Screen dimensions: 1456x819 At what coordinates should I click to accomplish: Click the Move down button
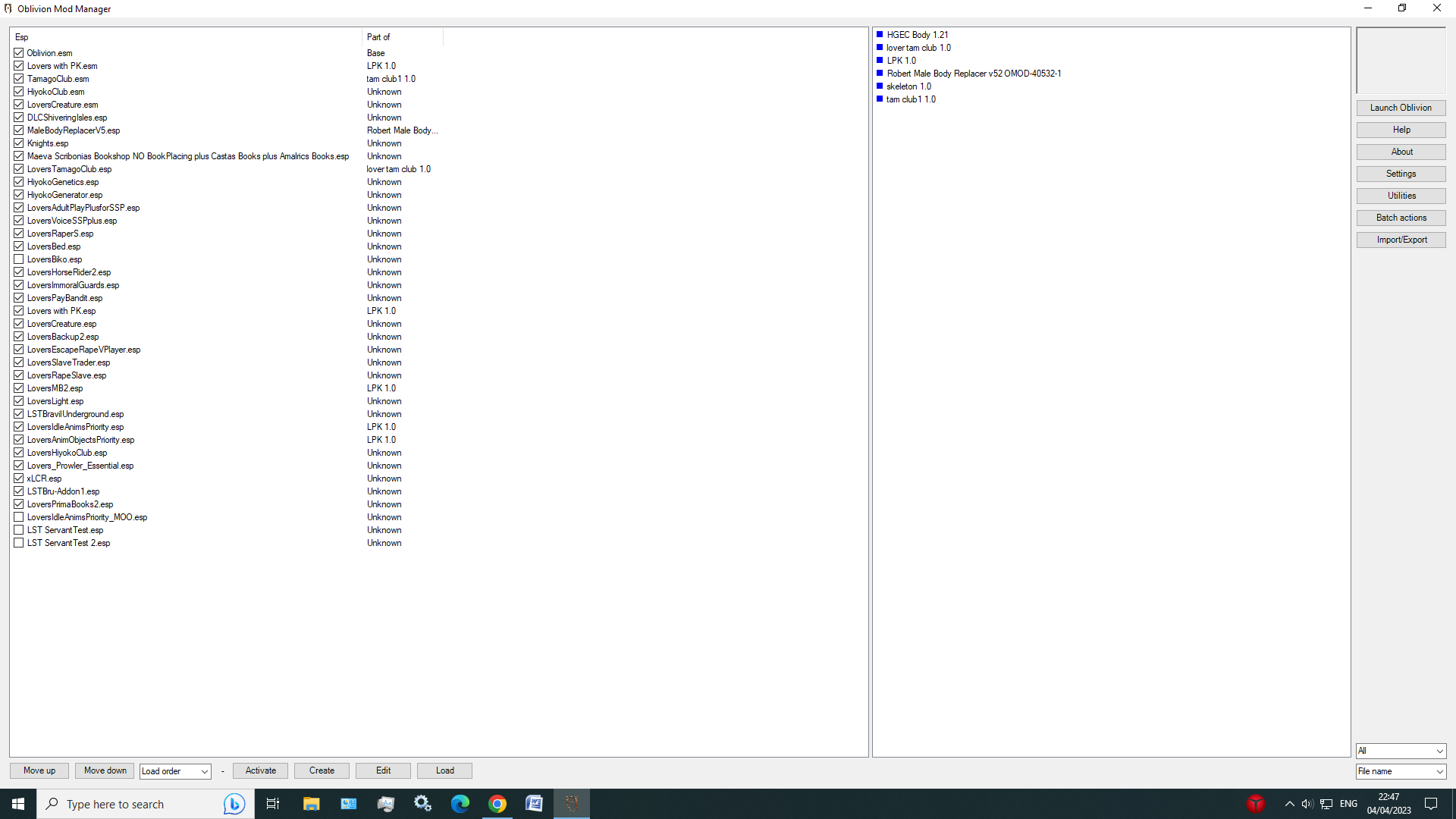pyautogui.click(x=105, y=770)
